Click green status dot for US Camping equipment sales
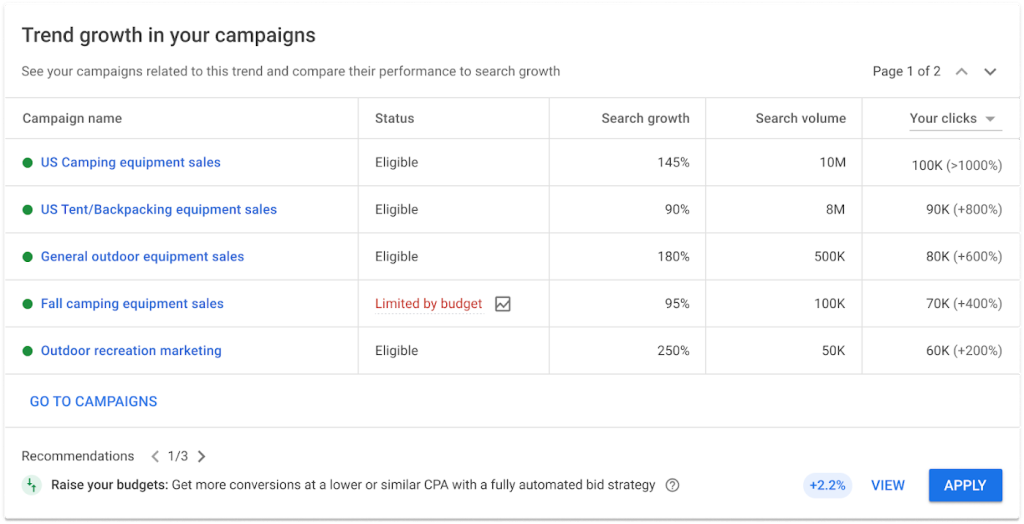Viewport: 1024px width, 524px height. coord(27,163)
